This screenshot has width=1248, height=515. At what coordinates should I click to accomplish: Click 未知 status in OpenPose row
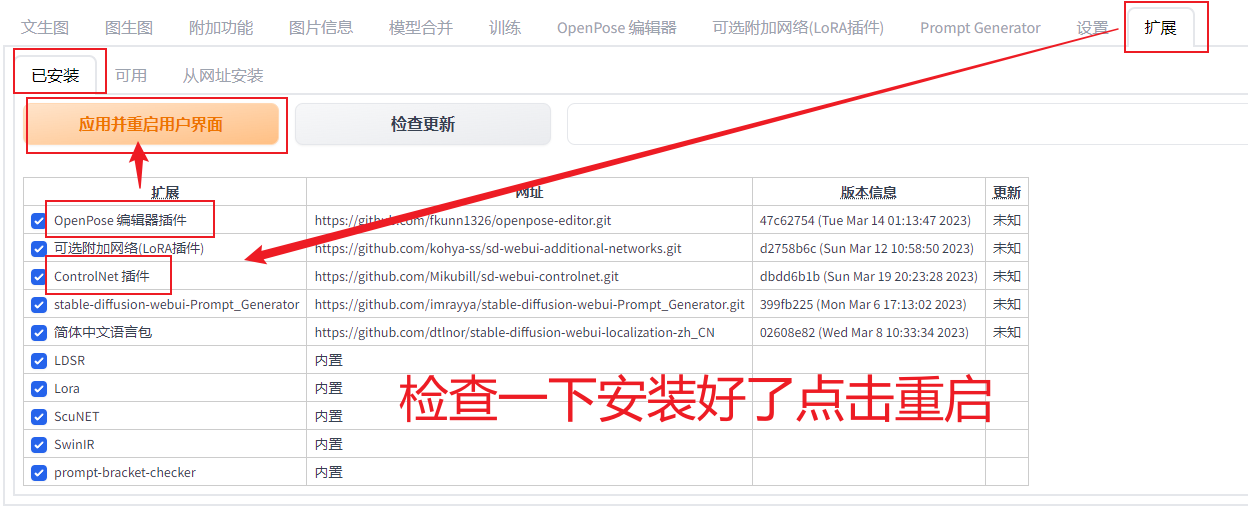1007,220
